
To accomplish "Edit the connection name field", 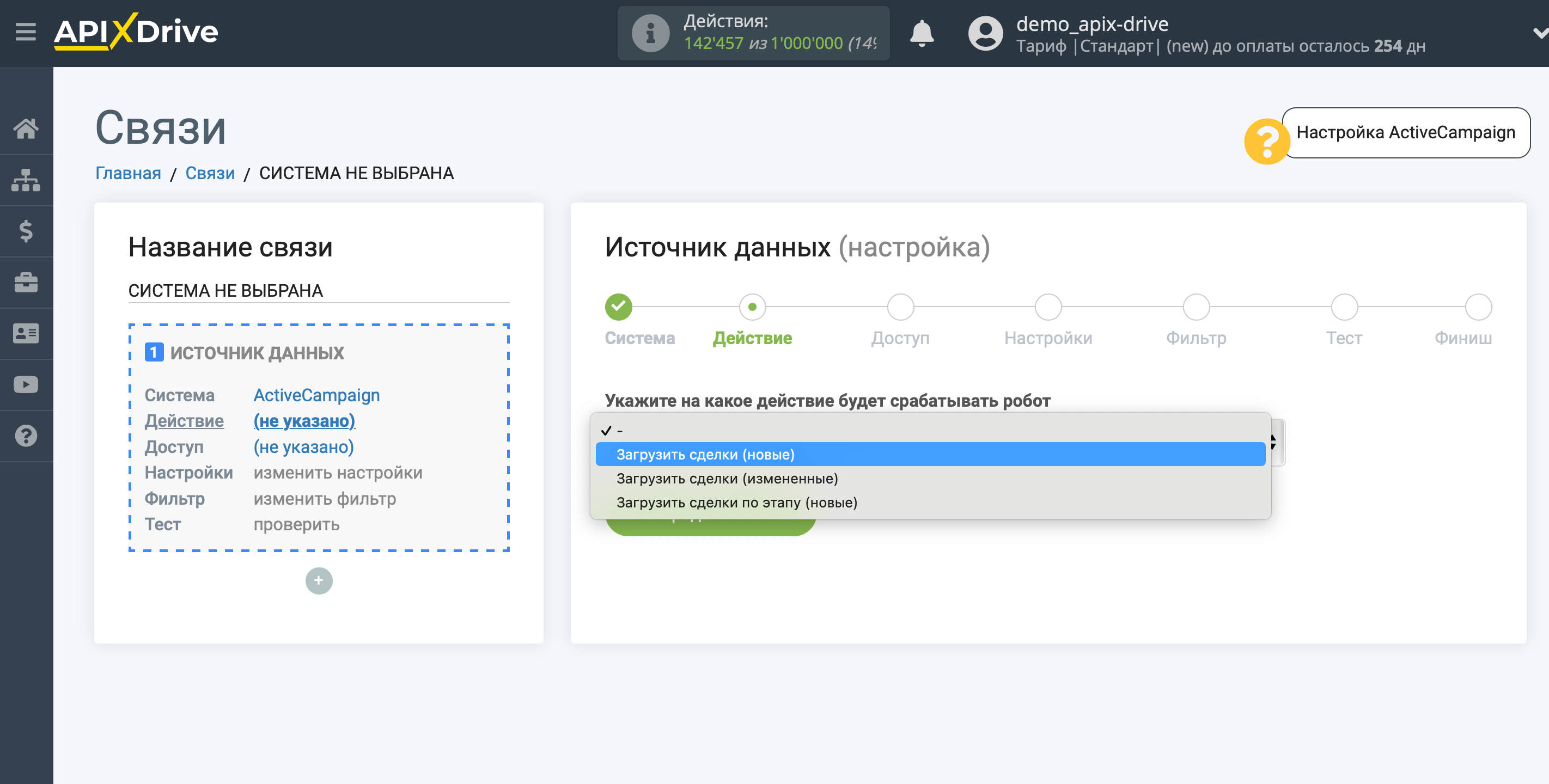I will coord(319,290).
